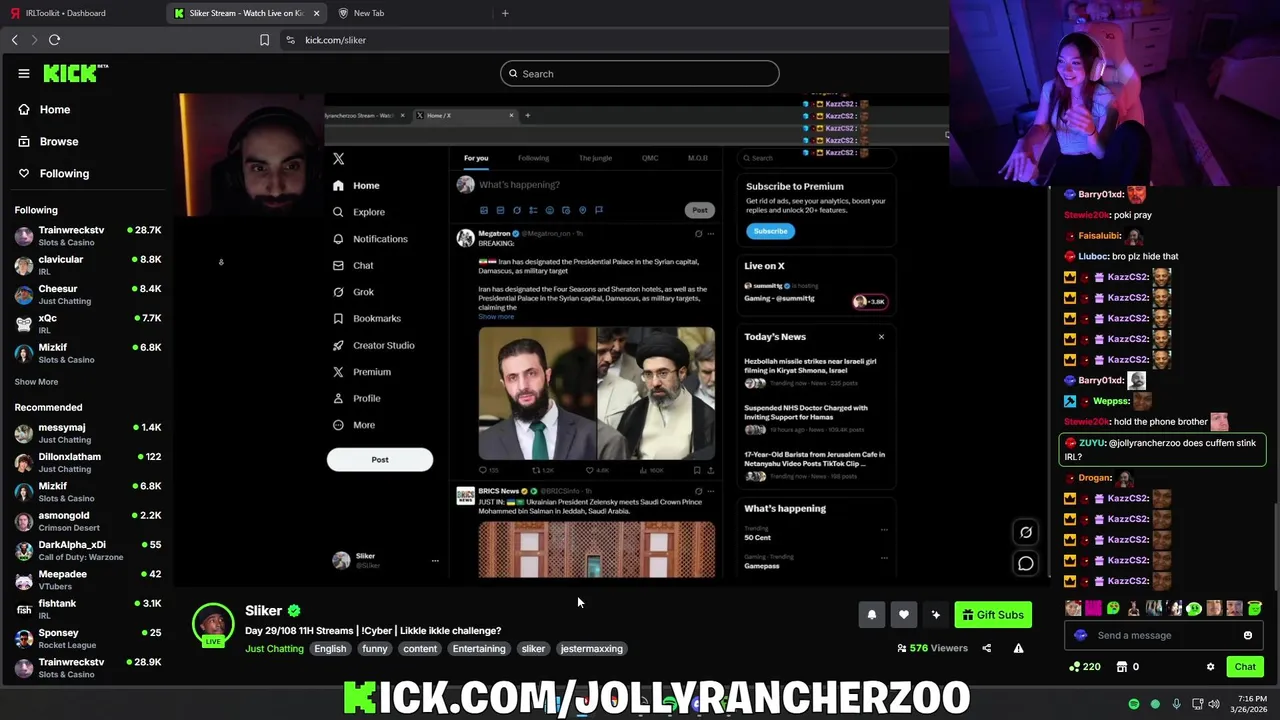1280x720 pixels.
Task: Click the 220 channel points balance
Action: point(1085,667)
